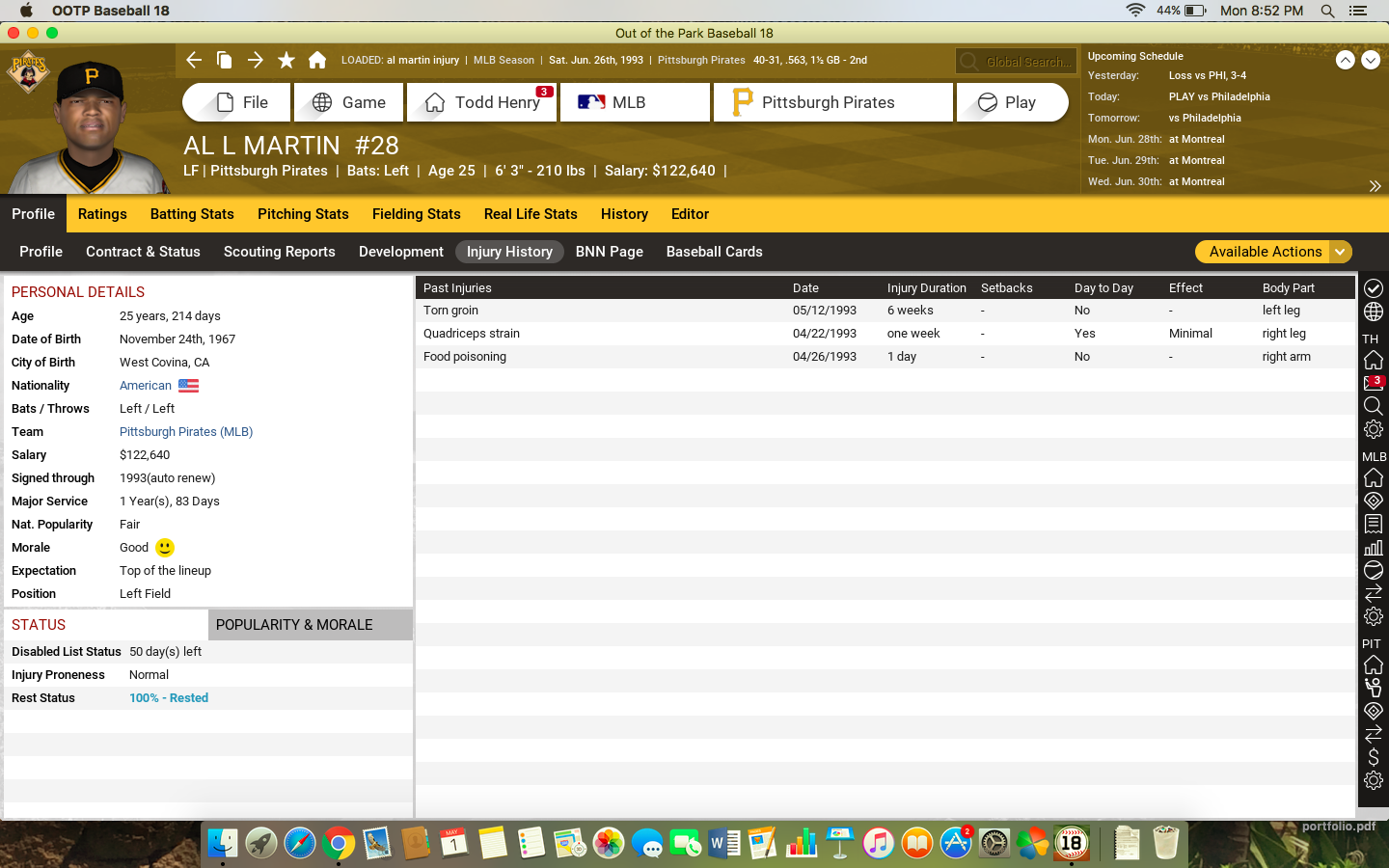Click the Global Search field
Screen dimensions: 1389x868
1017,62
